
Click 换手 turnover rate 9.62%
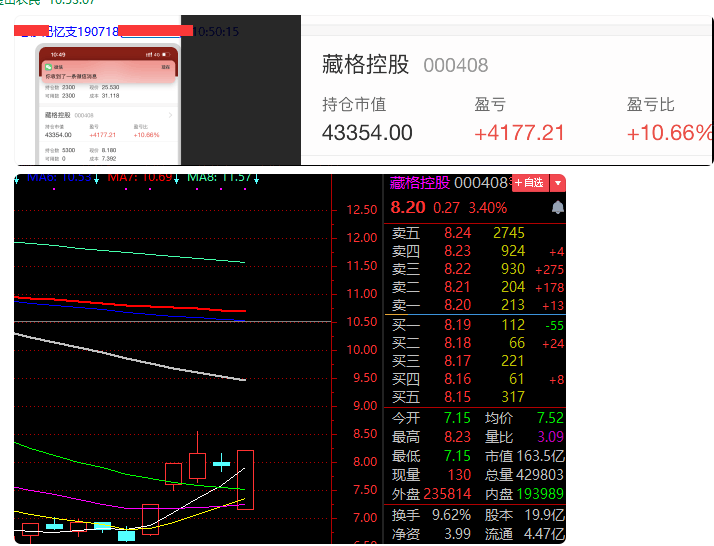coord(451,515)
